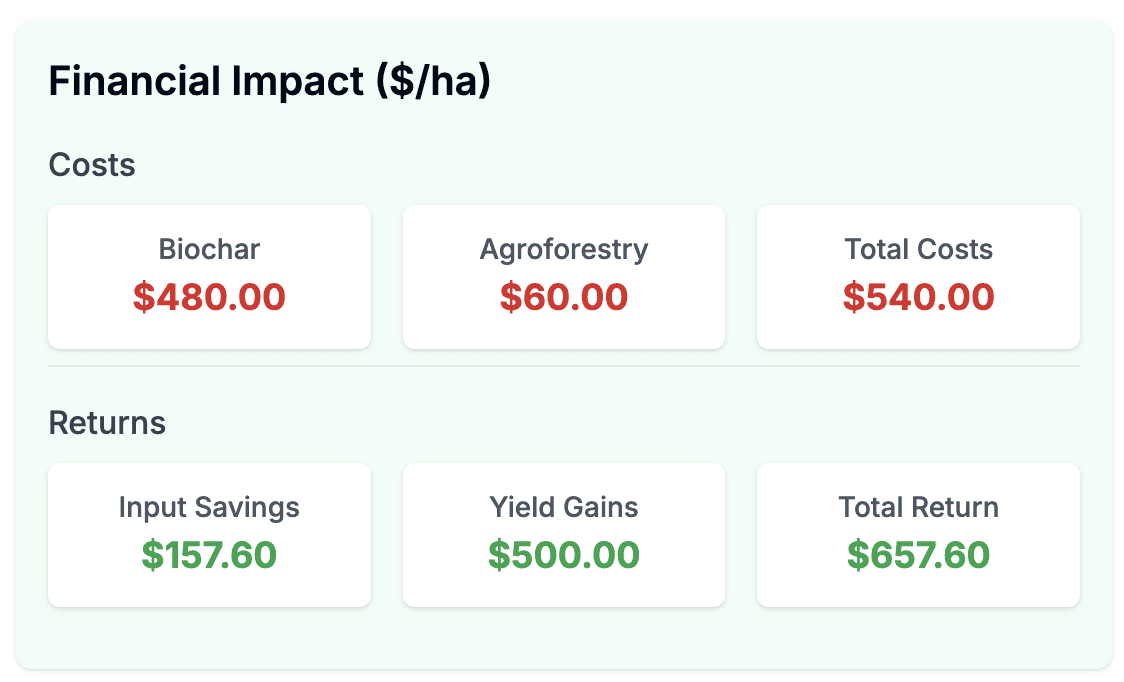Select the $540.00 total costs amount
The height and width of the screenshot is (682, 1124).
(918, 297)
